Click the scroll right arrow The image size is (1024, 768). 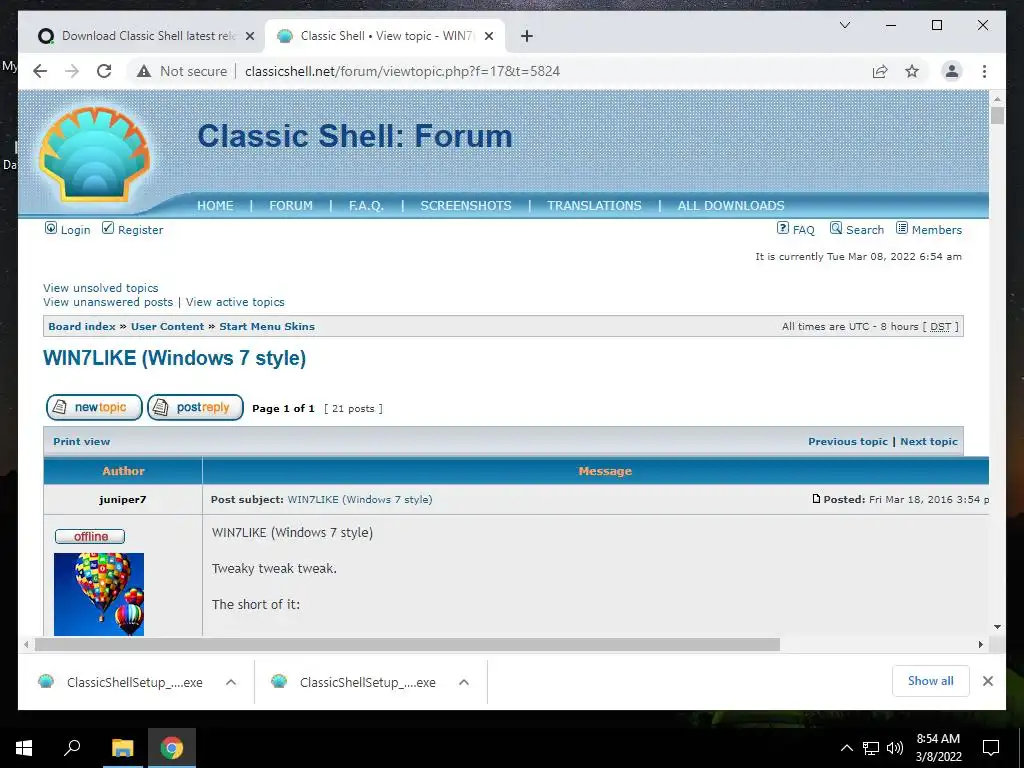pos(981,645)
